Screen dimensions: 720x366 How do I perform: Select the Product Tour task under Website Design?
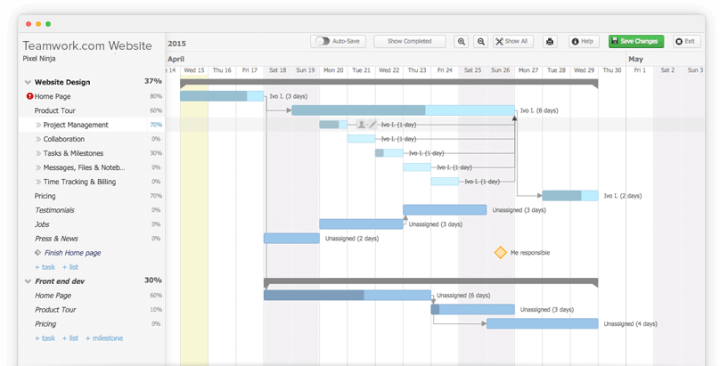(x=55, y=111)
